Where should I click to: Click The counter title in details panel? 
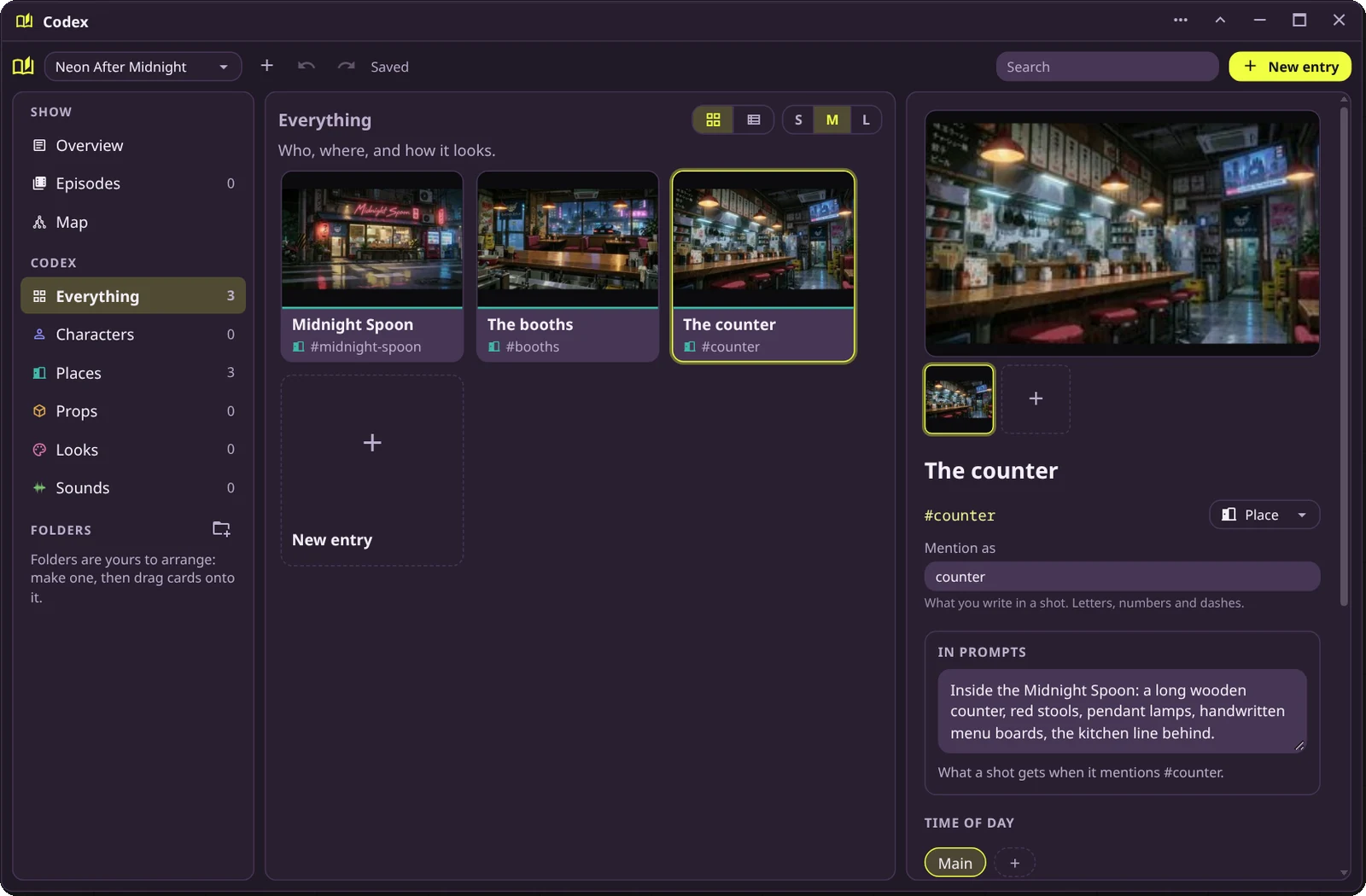[x=990, y=470]
